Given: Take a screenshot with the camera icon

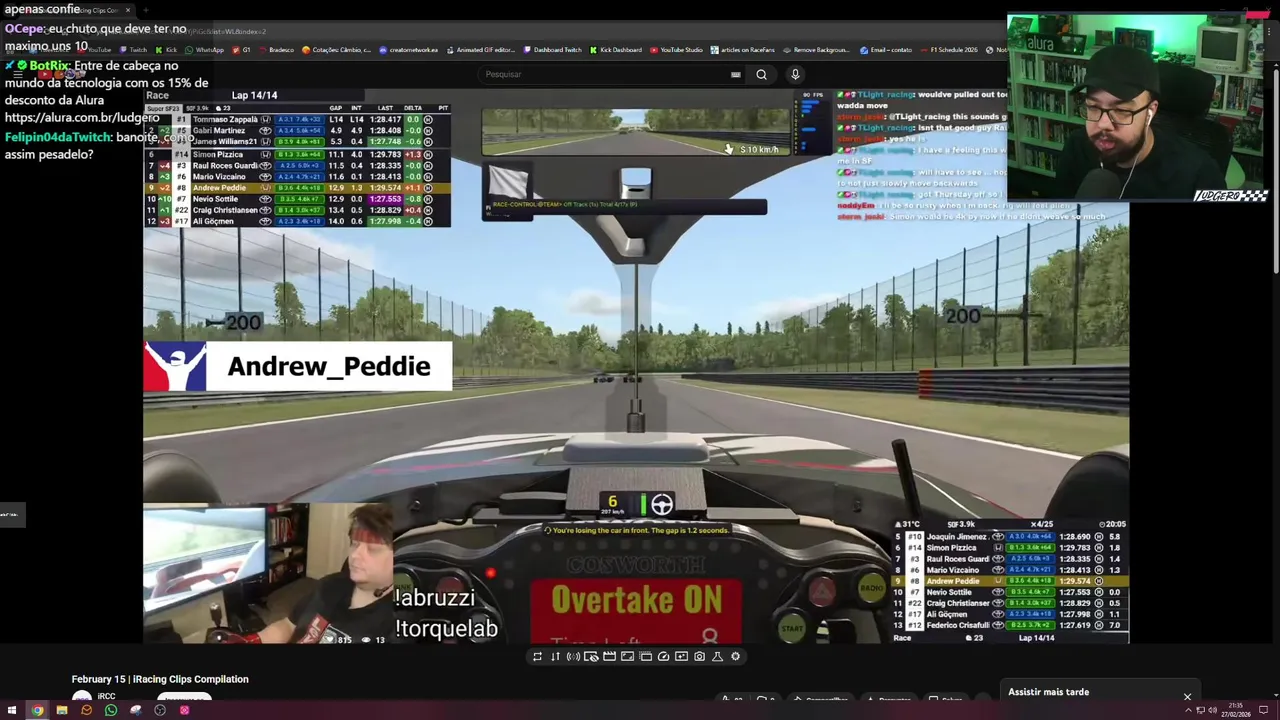Looking at the screenshot, I should [x=699, y=657].
